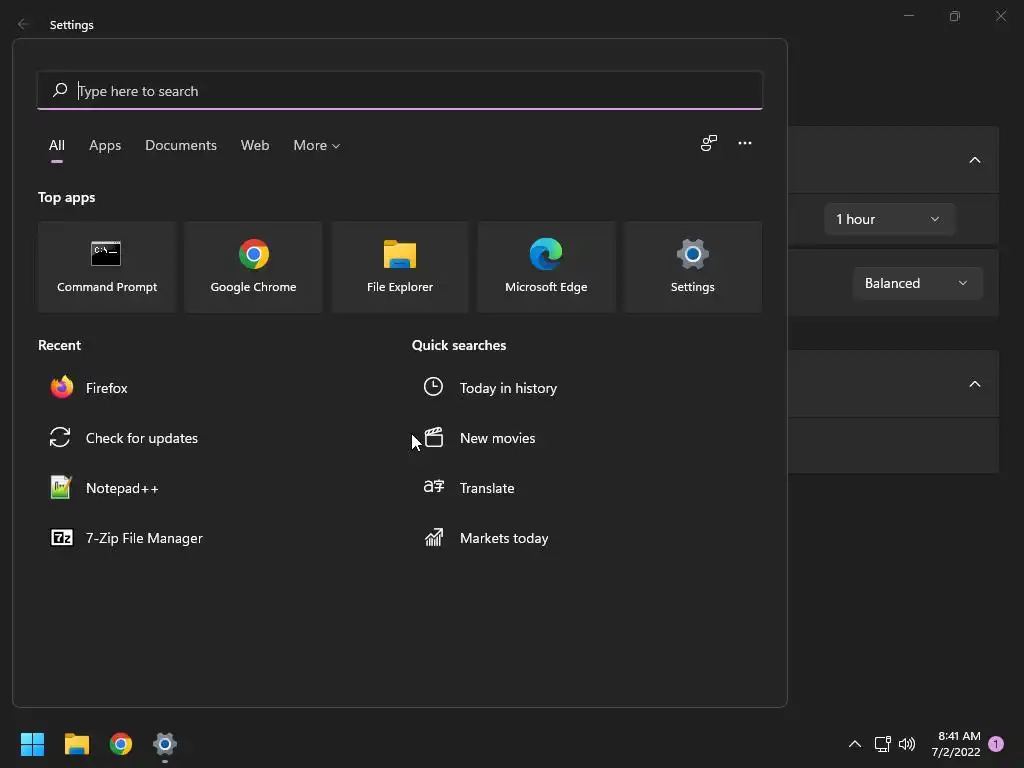This screenshot has height=768, width=1024.
Task: Open Settings tile in Top apps
Action: point(692,266)
